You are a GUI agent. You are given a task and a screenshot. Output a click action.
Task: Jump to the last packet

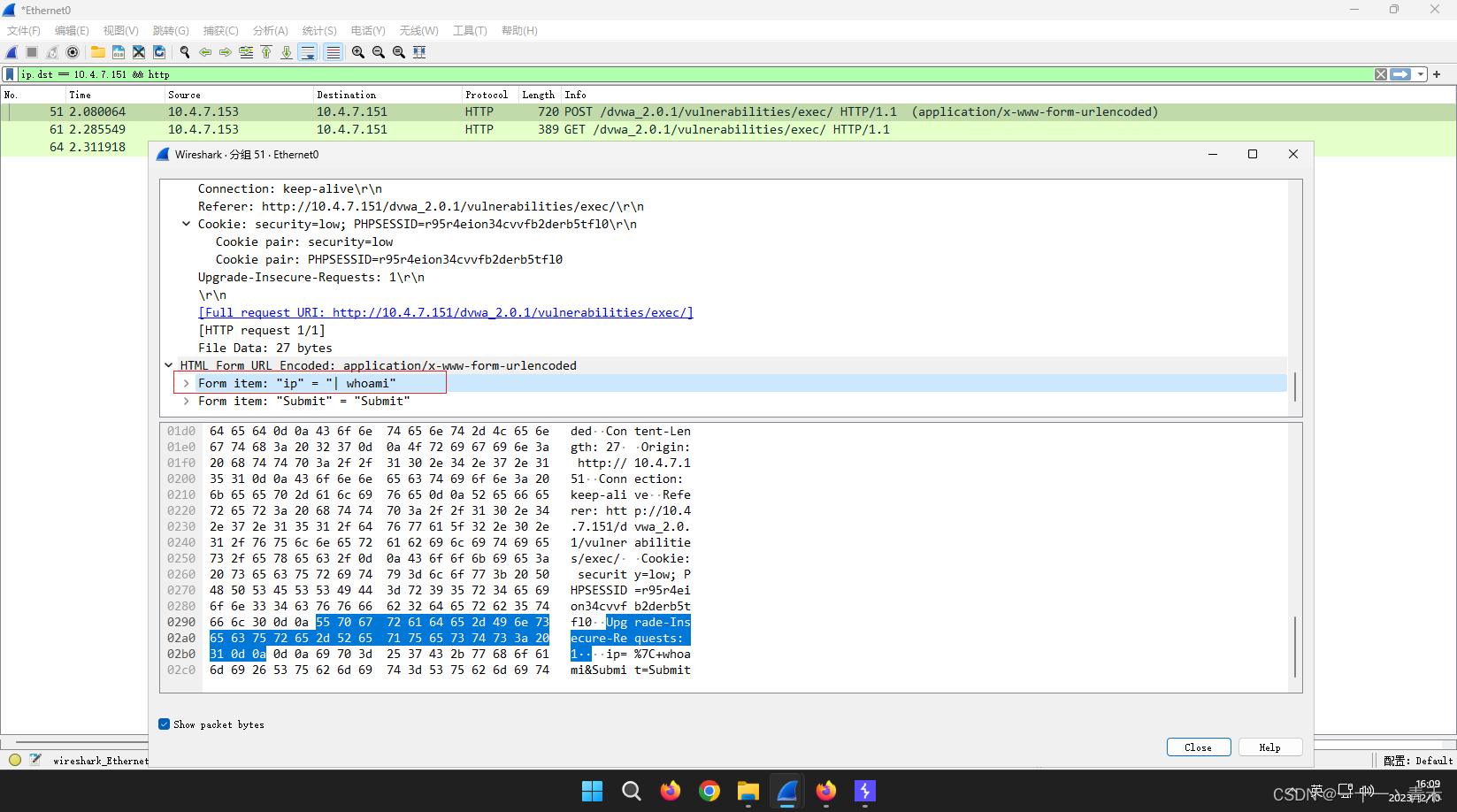[x=287, y=52]
